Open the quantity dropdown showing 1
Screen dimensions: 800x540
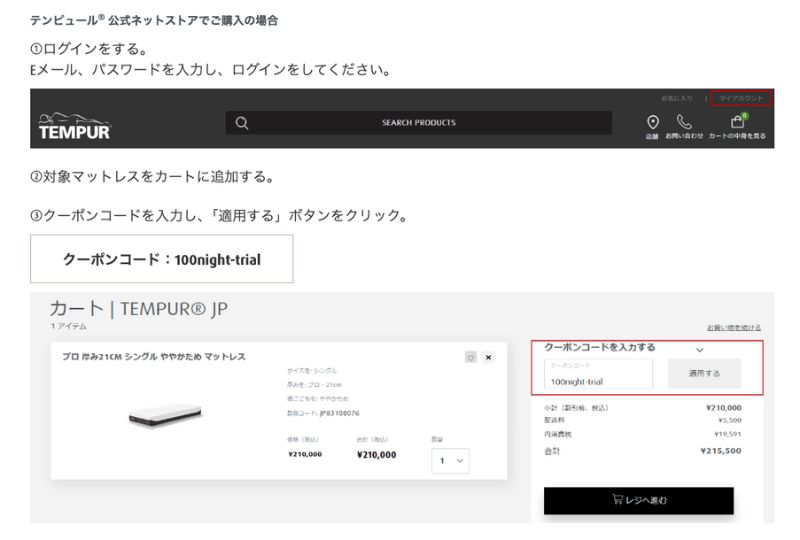[450, 461]
